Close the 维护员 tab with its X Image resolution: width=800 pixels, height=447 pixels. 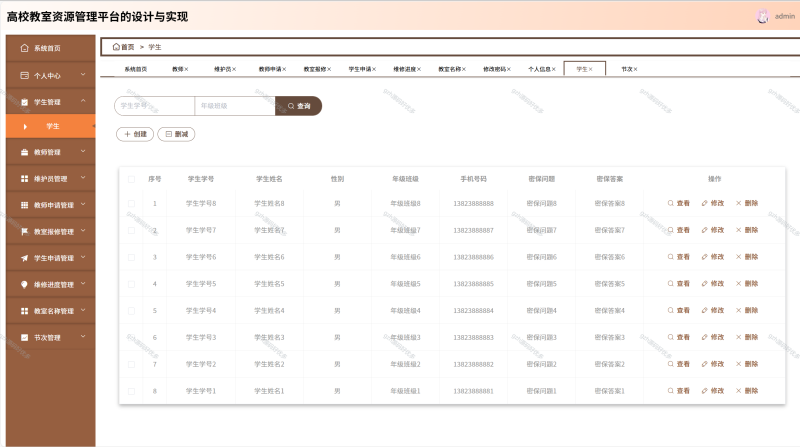click(x=234, y=69)
